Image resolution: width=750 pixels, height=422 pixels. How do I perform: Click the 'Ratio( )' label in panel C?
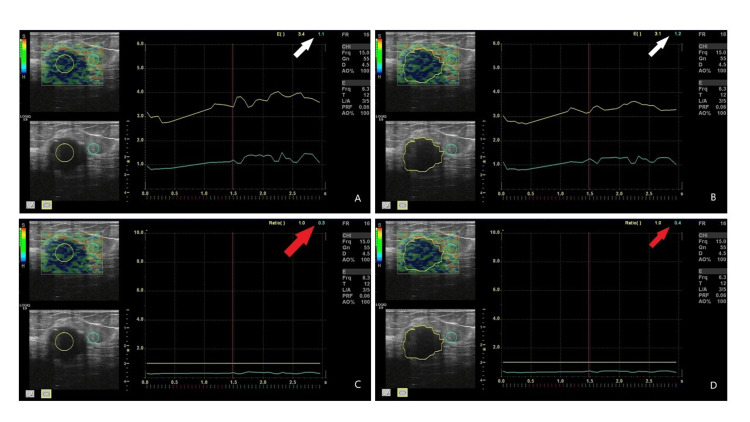277,223
